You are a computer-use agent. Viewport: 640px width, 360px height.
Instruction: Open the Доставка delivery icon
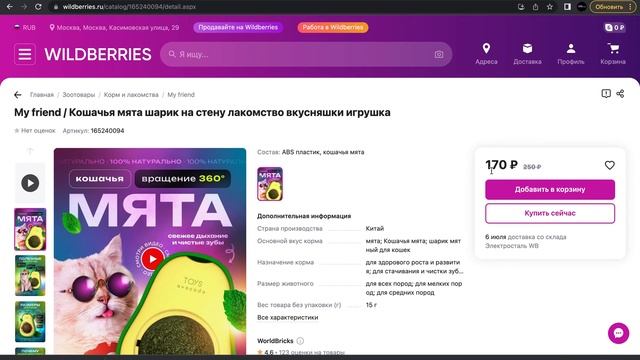click(x=527, y=54)
